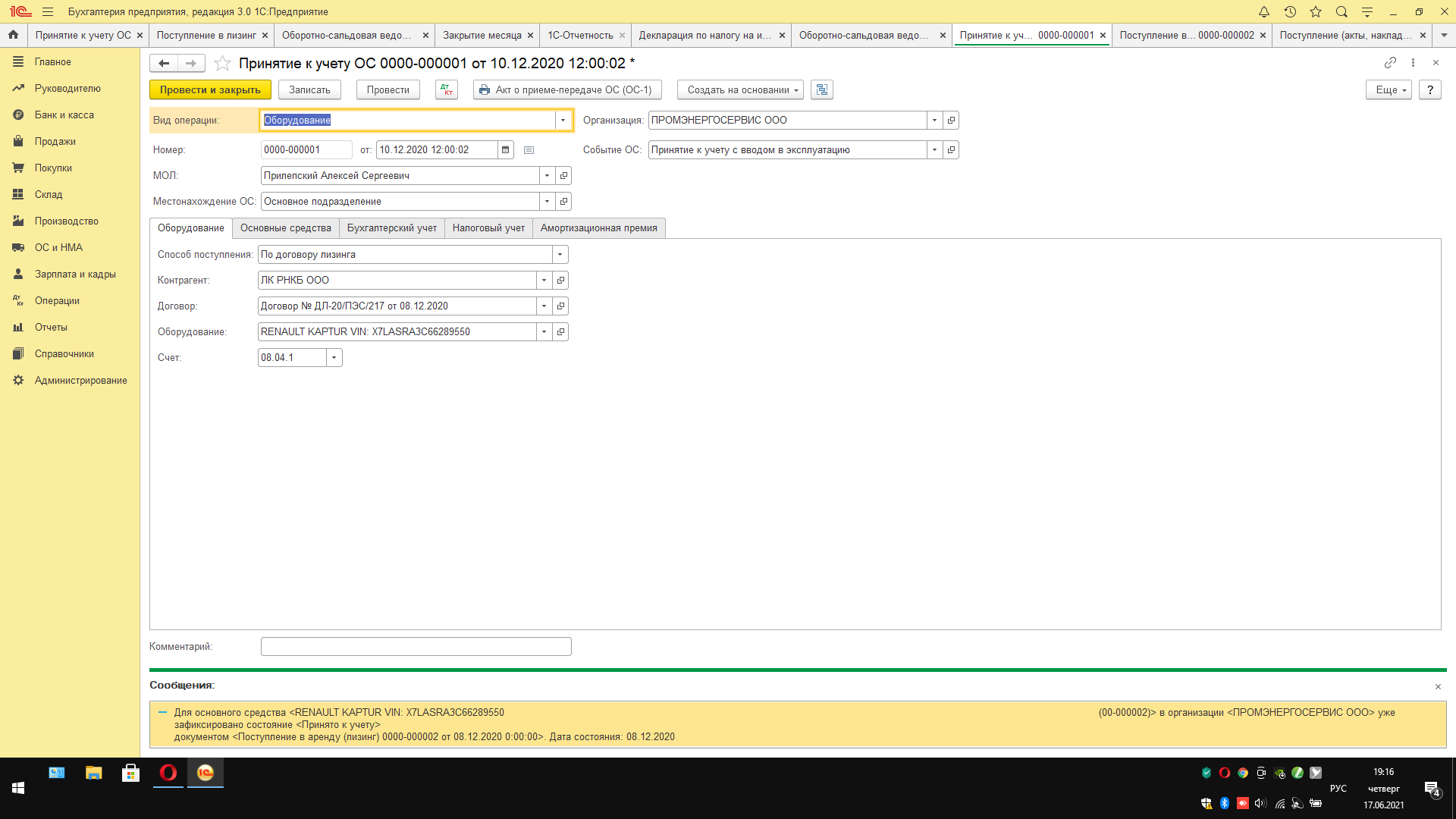Open the МОЛ field's linked record icon
The height and width of the screenshot is (819, 1456).
point(563,176)
